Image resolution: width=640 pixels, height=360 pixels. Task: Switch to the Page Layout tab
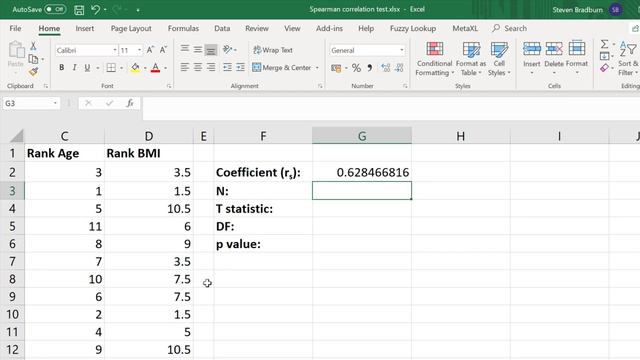tap(131, 28)
